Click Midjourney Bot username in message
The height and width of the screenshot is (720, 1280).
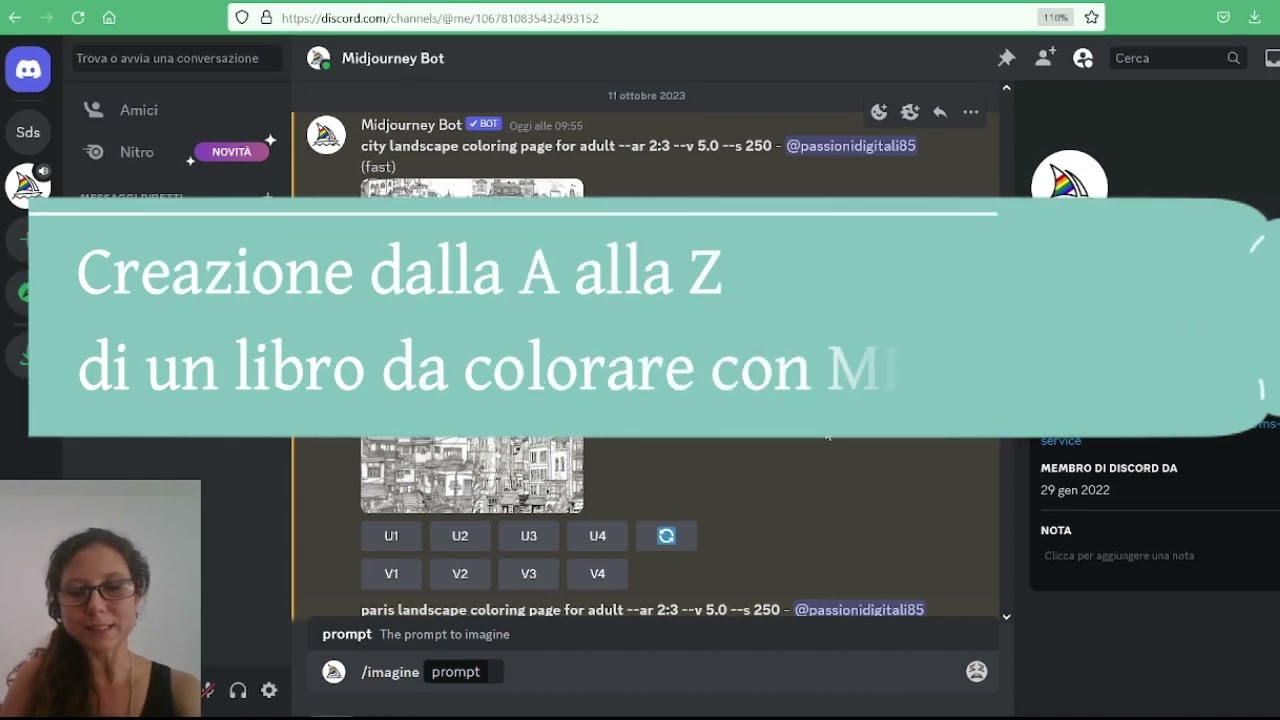pyautogui.click(x=411, y=125)
